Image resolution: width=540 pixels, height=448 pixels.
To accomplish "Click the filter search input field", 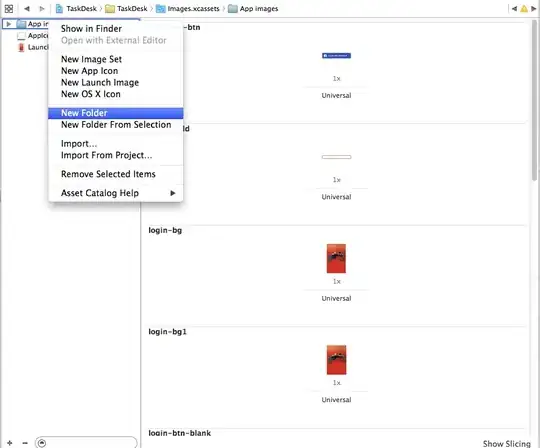I will coord(86,443).
